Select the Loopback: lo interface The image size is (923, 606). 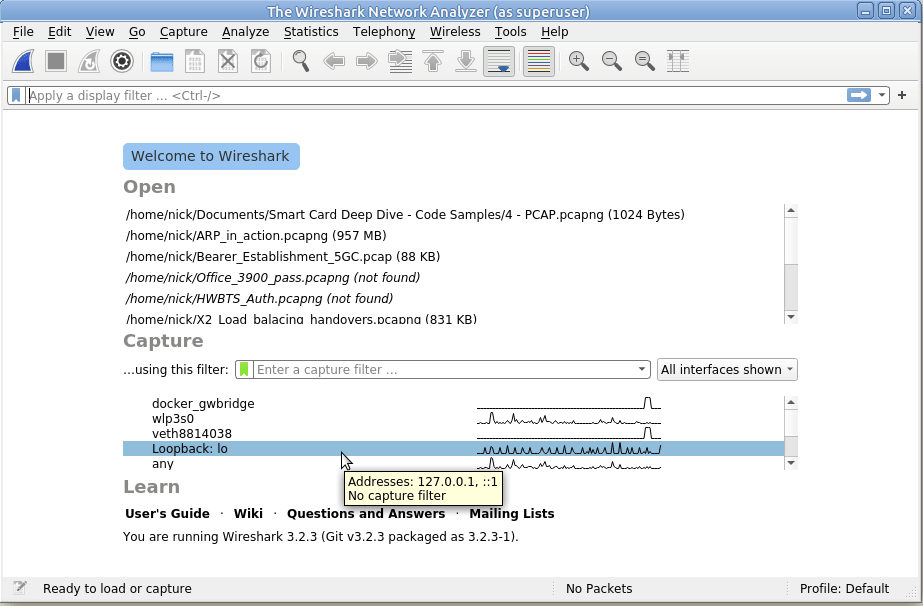click(x=453, y=449)
